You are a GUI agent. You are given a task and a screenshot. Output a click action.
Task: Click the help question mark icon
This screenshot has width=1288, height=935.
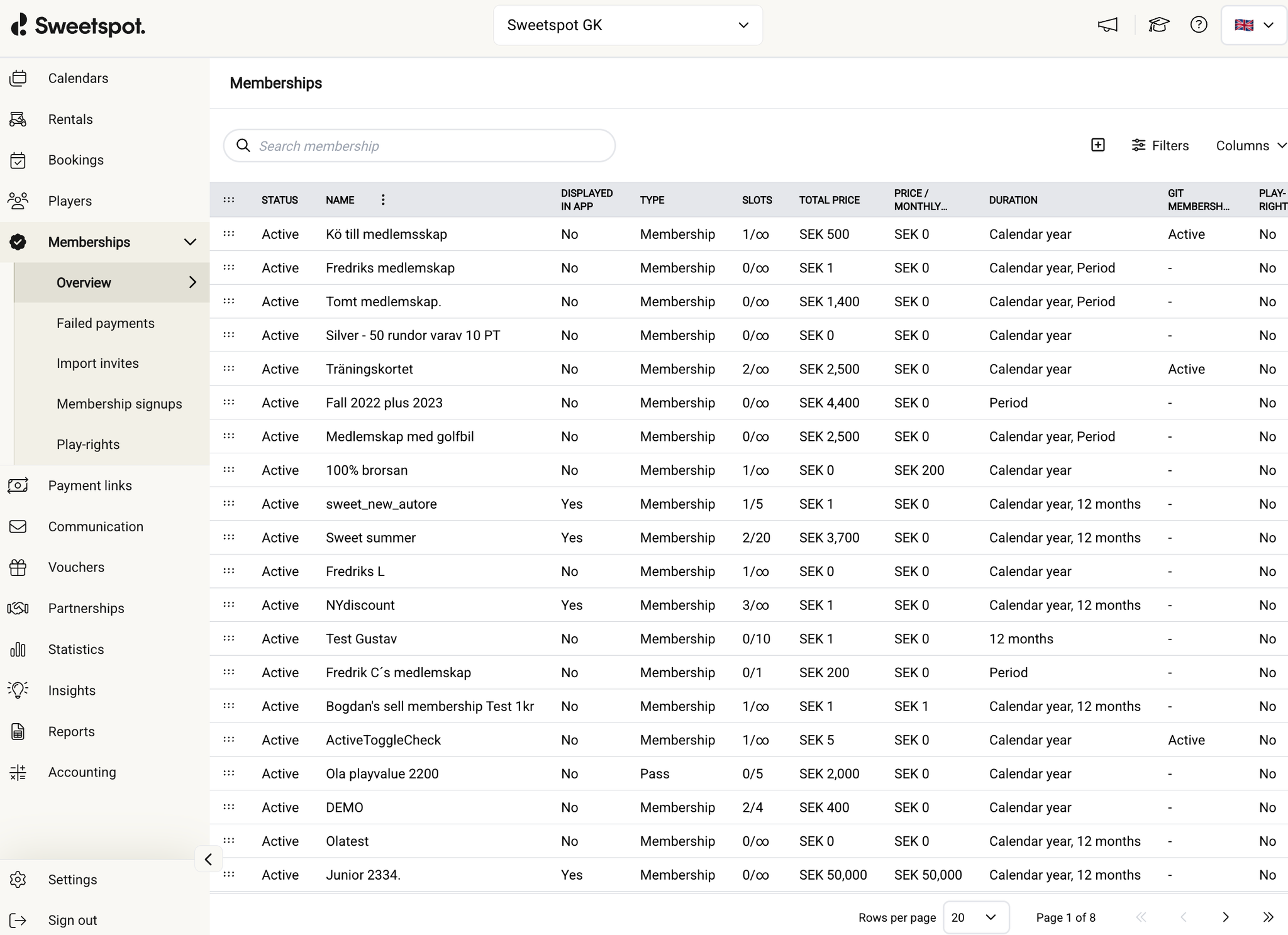coord(1199,25)
